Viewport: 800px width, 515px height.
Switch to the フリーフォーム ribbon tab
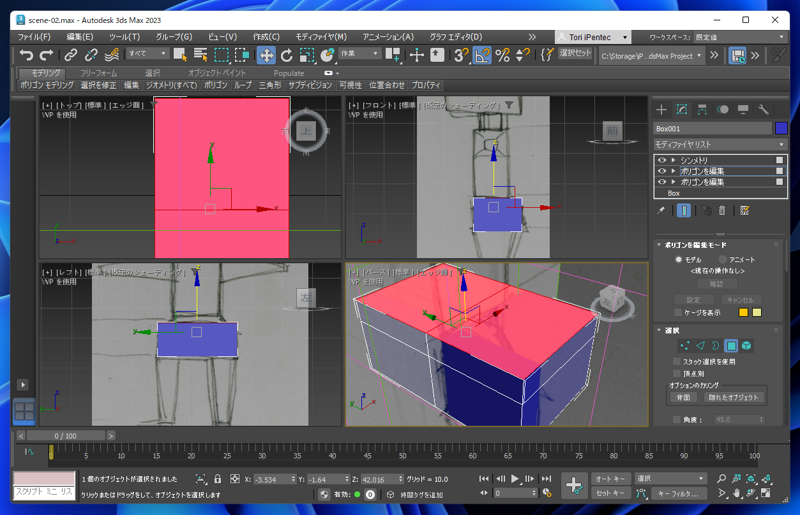98,73
